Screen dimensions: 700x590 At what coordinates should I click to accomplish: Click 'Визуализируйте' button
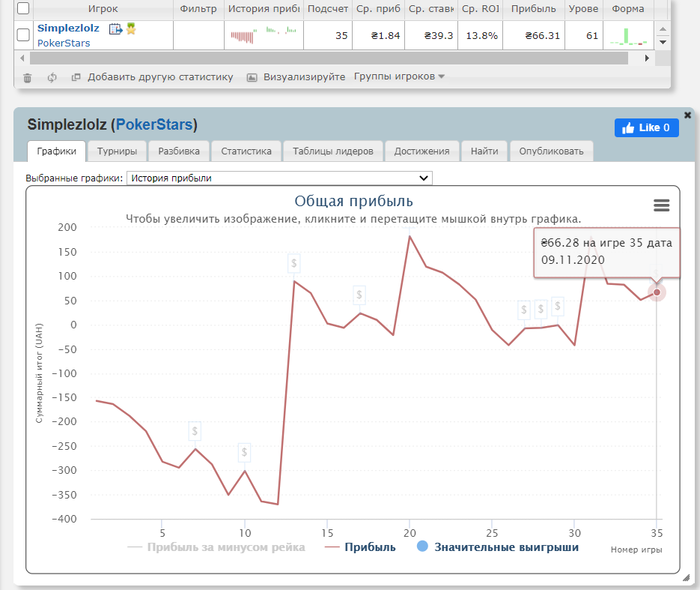pos(296,77)
